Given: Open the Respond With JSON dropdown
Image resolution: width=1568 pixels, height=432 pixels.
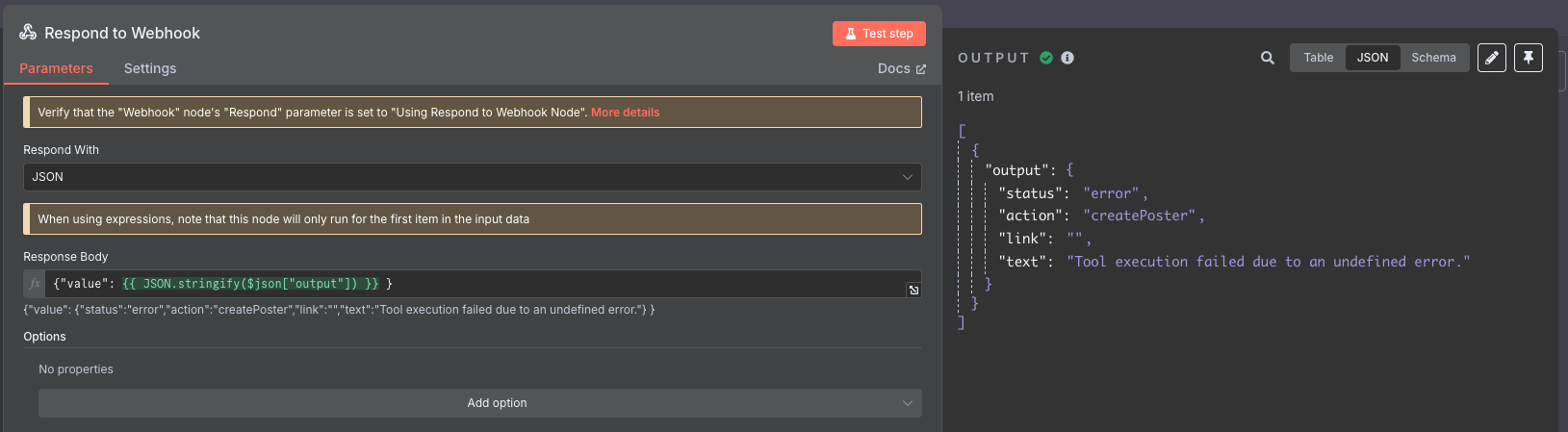Looking at the screenshot, I should pos(472,177).
